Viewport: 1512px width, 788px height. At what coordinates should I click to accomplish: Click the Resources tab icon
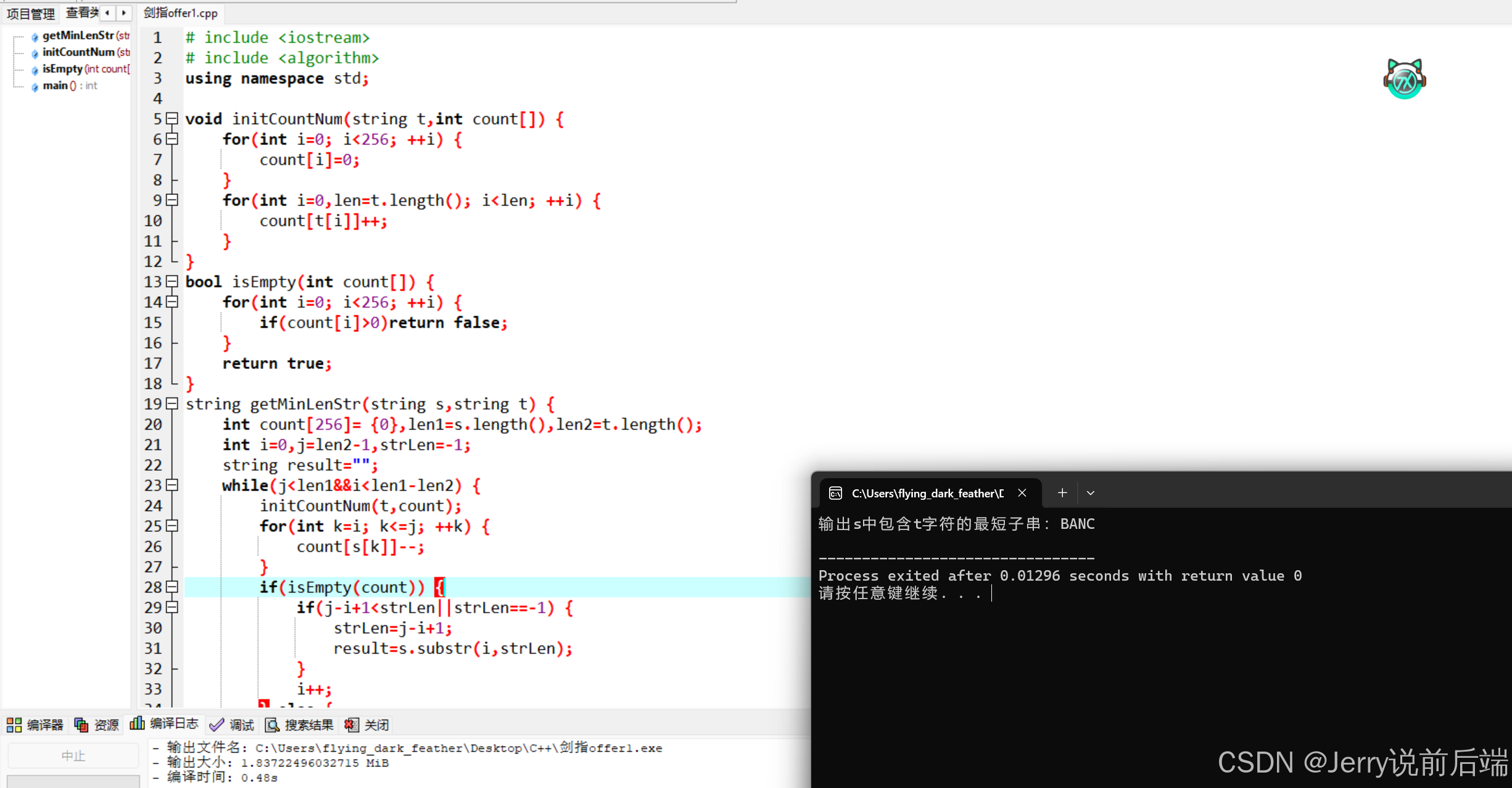(x=81, y=724)
